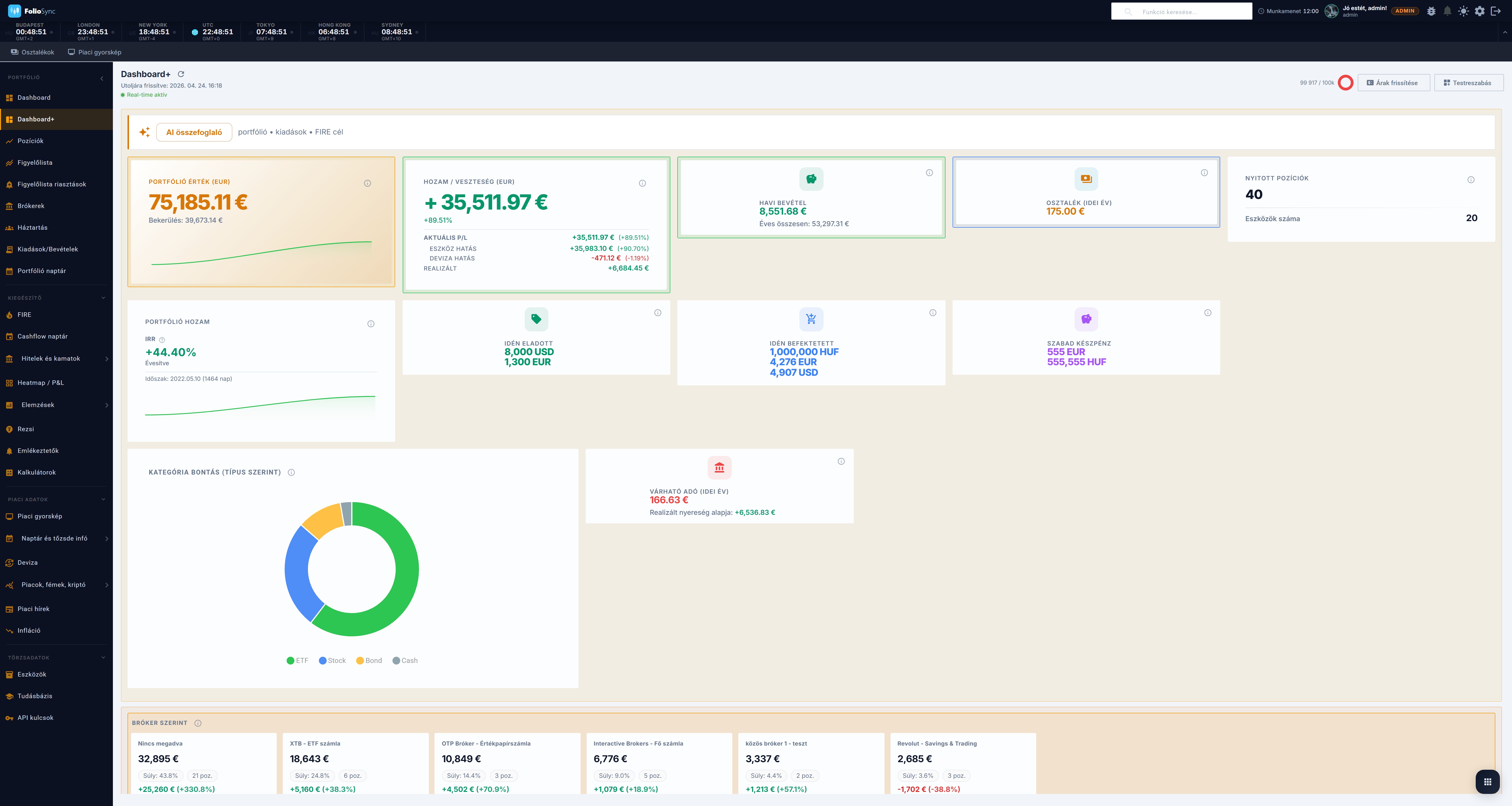
Task: Click Árak frissítése to refresh prices
Action: coord(1394,83)
